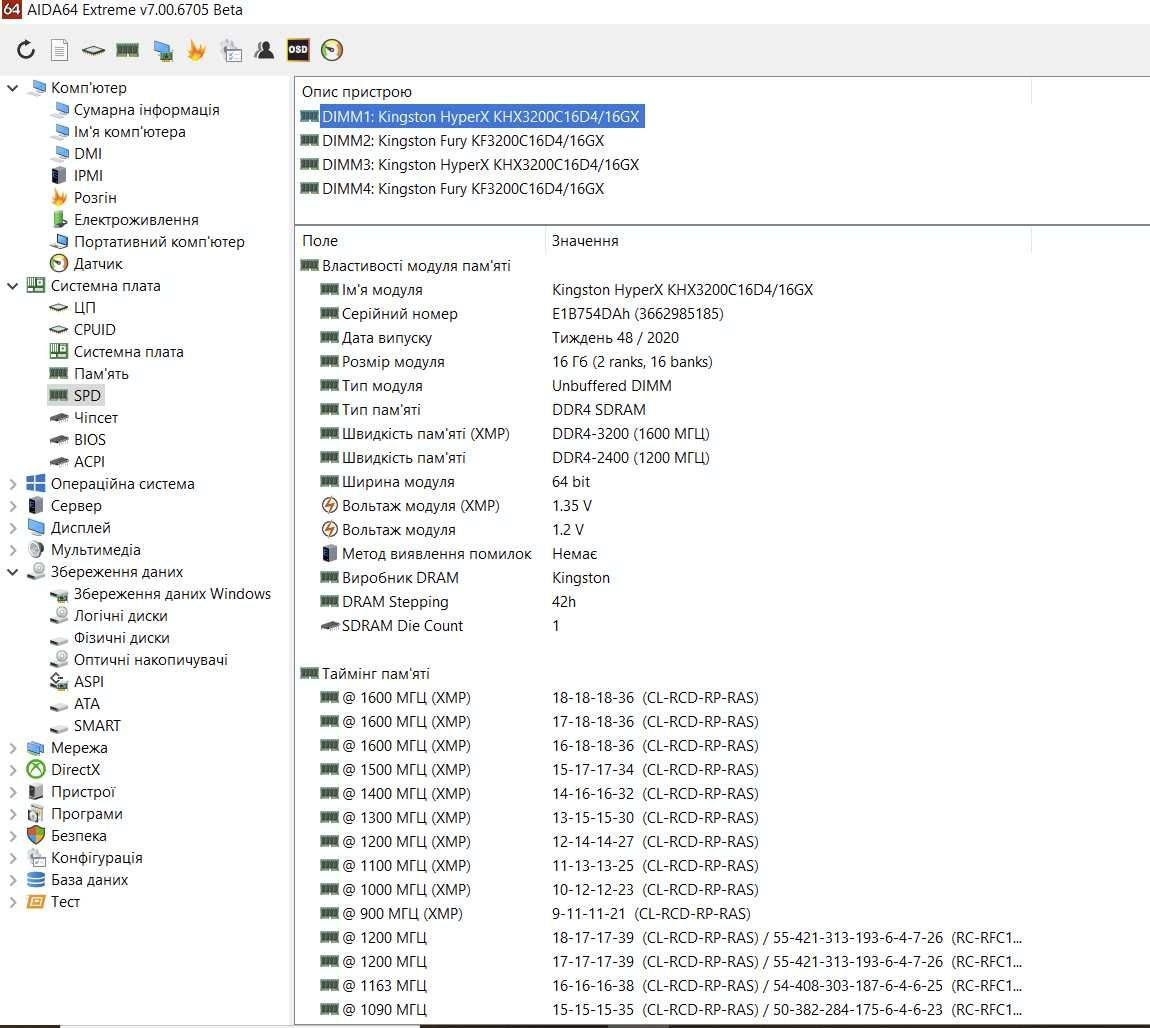Open the sensor gauge toolbar icon

click(x=332, y=50)
